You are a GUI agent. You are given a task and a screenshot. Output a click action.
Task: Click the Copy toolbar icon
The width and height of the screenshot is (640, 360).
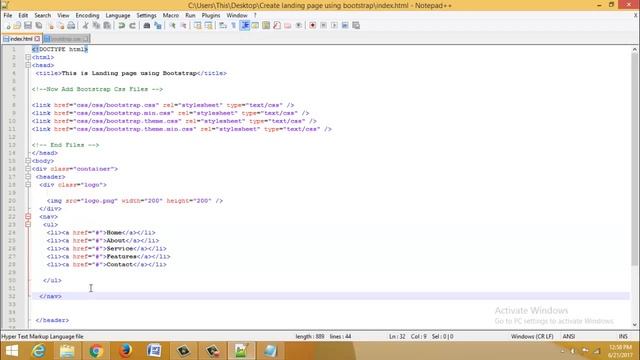coord(96,25)
